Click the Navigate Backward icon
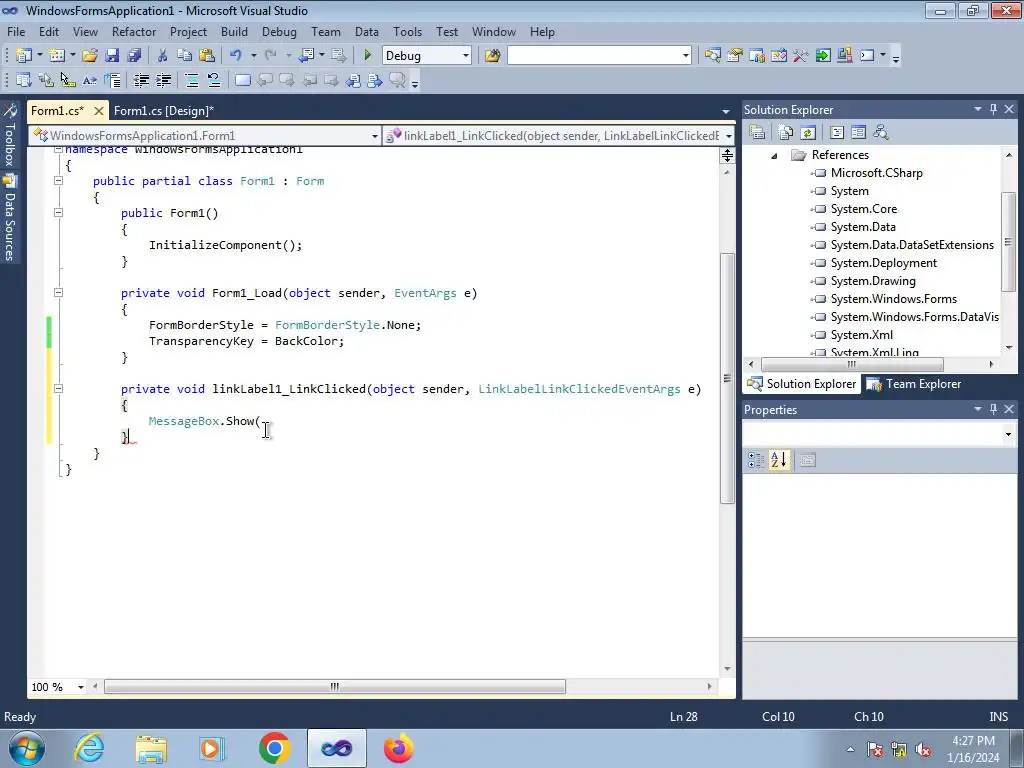The height and width of the screenshot is (768, 1024). 306,56
